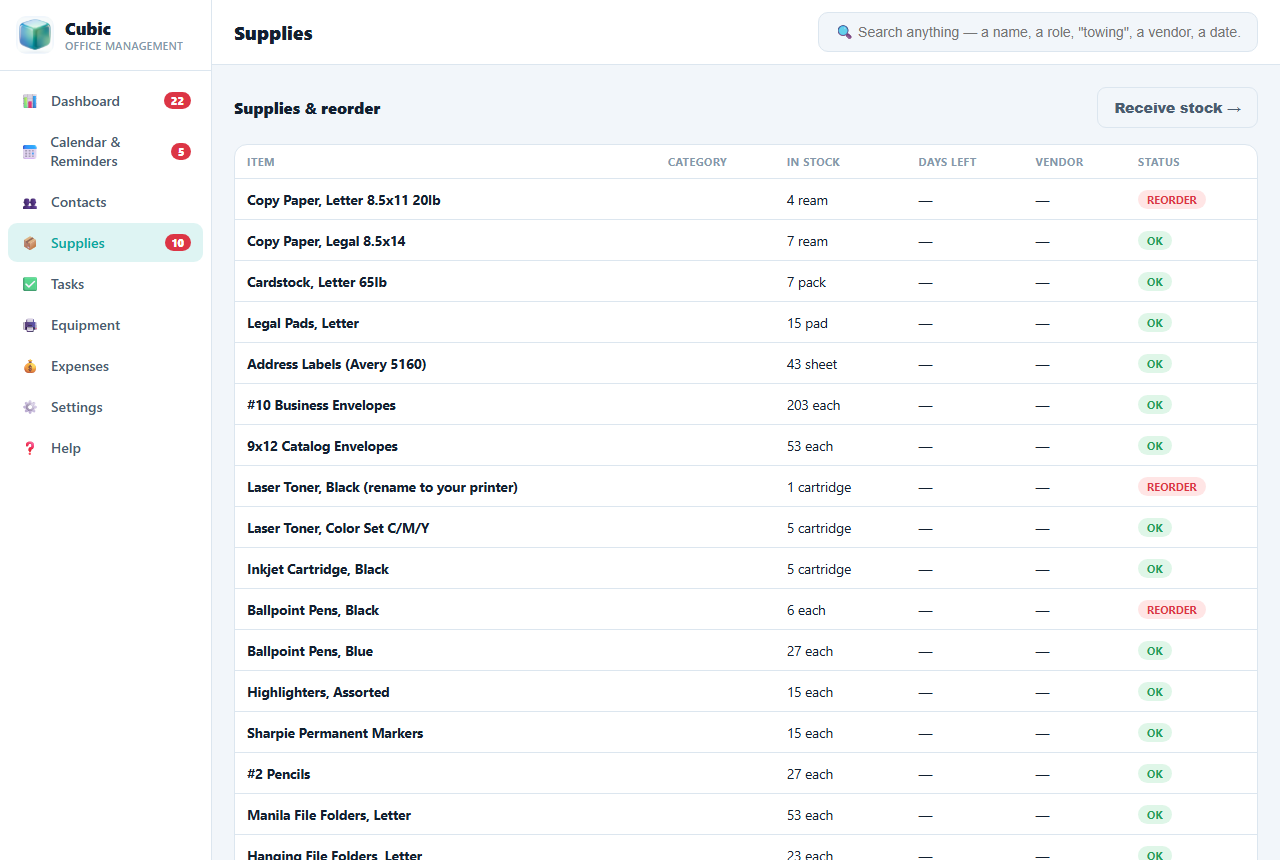The width and height of the screenshot is (1280, 860).
Task: Click the DAYS LEFT column header
Action: [947, 162]
